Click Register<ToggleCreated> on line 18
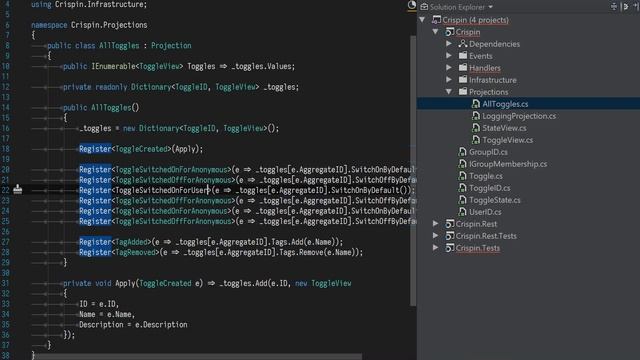Image resolution: width=640 pixels, height=360 pixels. tap(124, 149)
